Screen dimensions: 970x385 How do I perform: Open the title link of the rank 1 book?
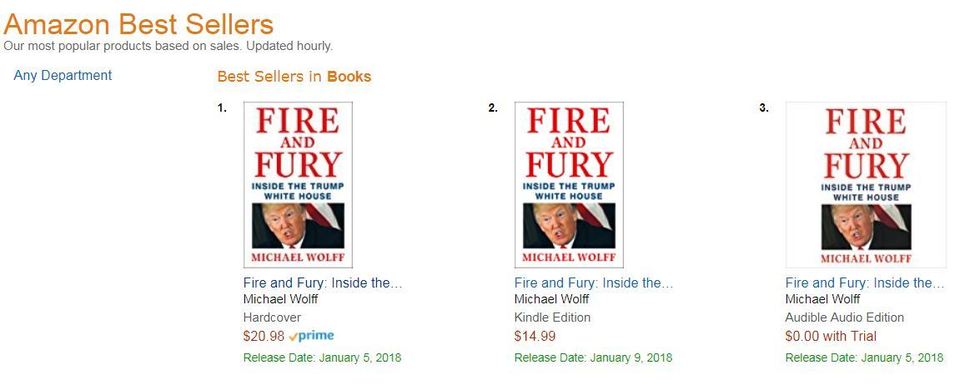322,283
